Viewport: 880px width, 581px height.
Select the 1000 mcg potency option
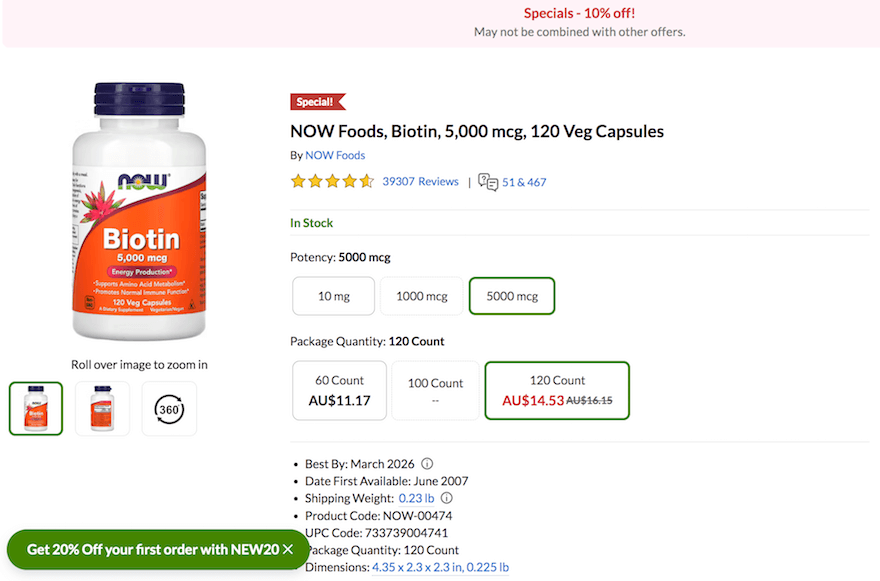(x=421, y=296)
